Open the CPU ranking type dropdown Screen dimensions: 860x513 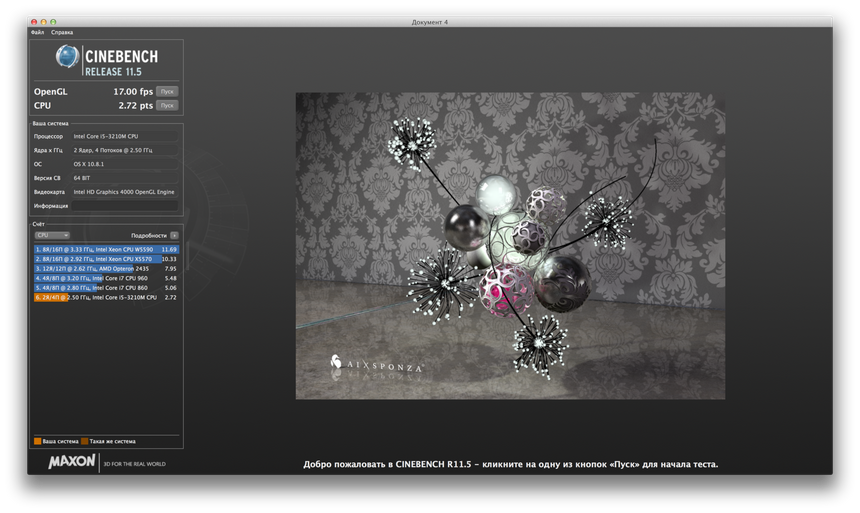pyautogui.click(x=52, y=235)
